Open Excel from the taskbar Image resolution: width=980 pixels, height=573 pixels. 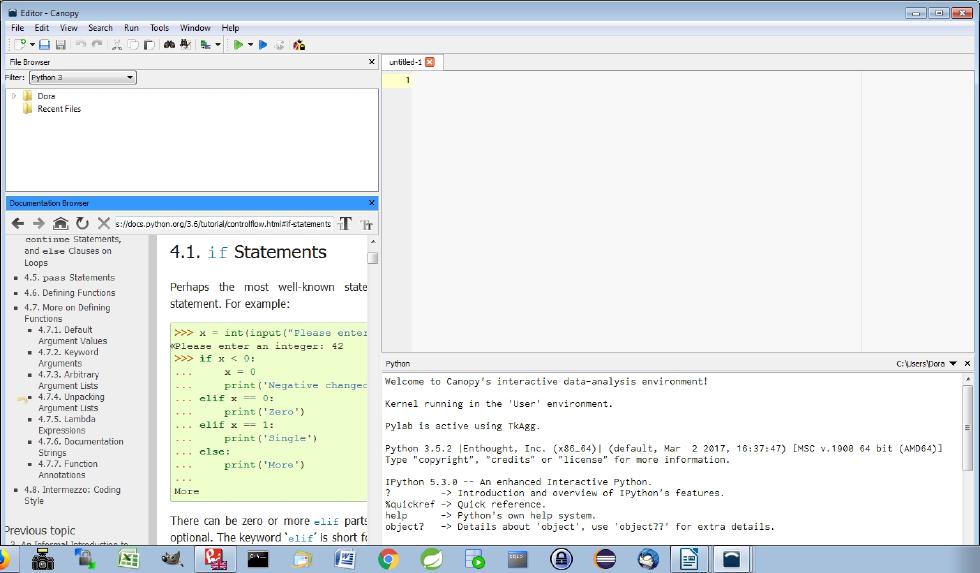(128, 559)
